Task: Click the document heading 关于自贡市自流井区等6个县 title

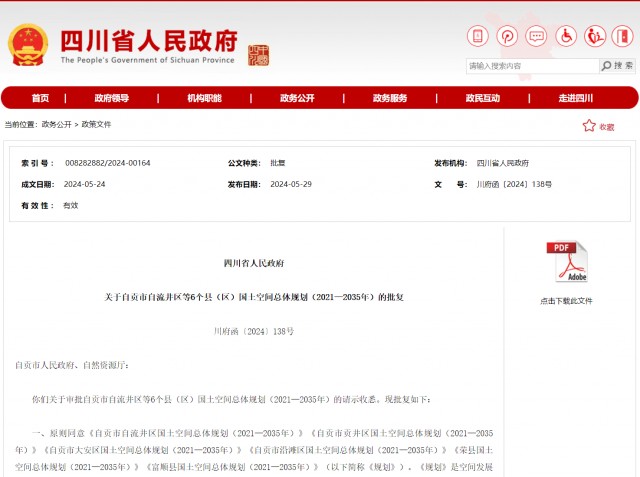Action: pyautogui.click(x=254, y=297)
